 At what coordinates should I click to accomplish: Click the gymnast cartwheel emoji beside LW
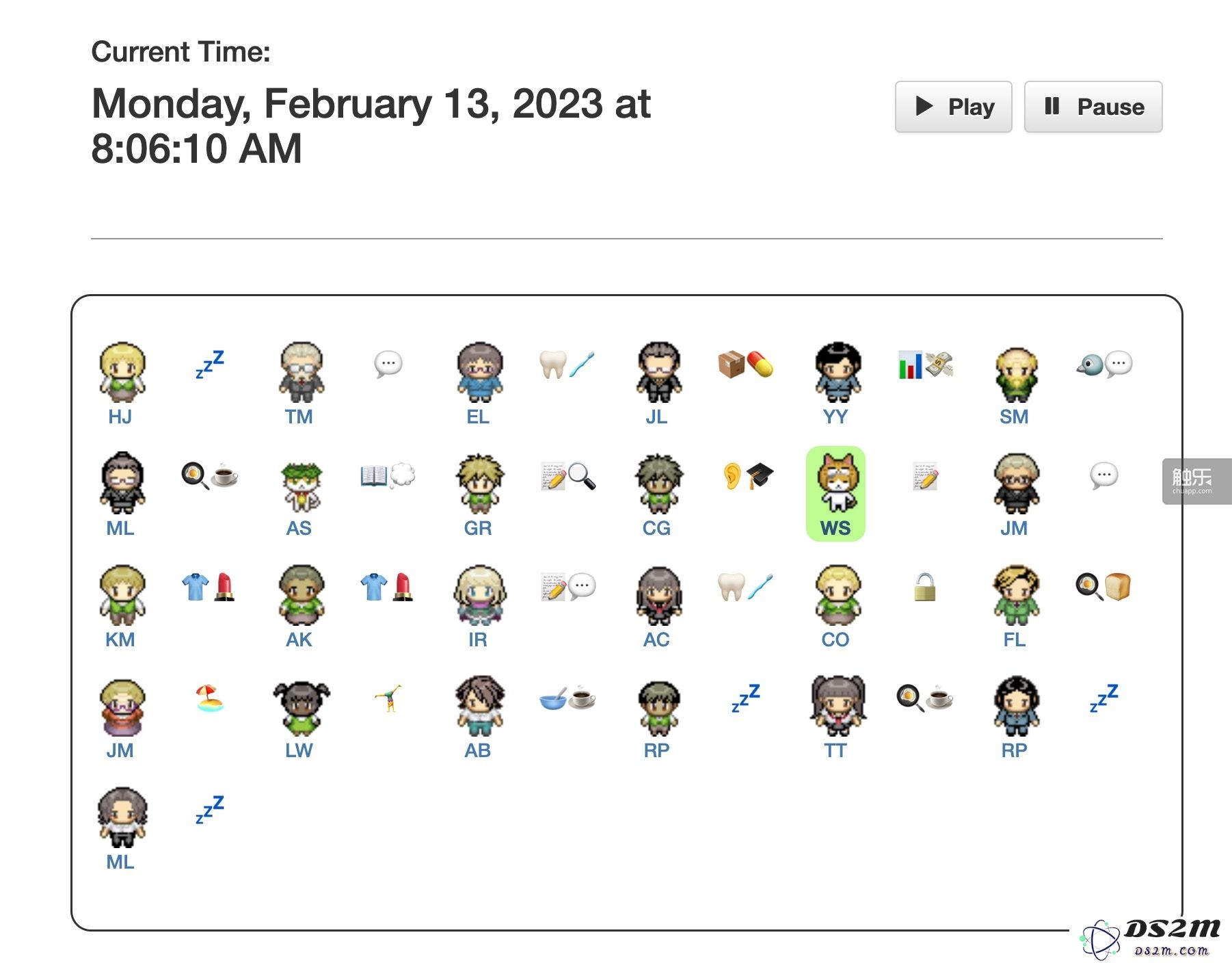tap(388, 698)
